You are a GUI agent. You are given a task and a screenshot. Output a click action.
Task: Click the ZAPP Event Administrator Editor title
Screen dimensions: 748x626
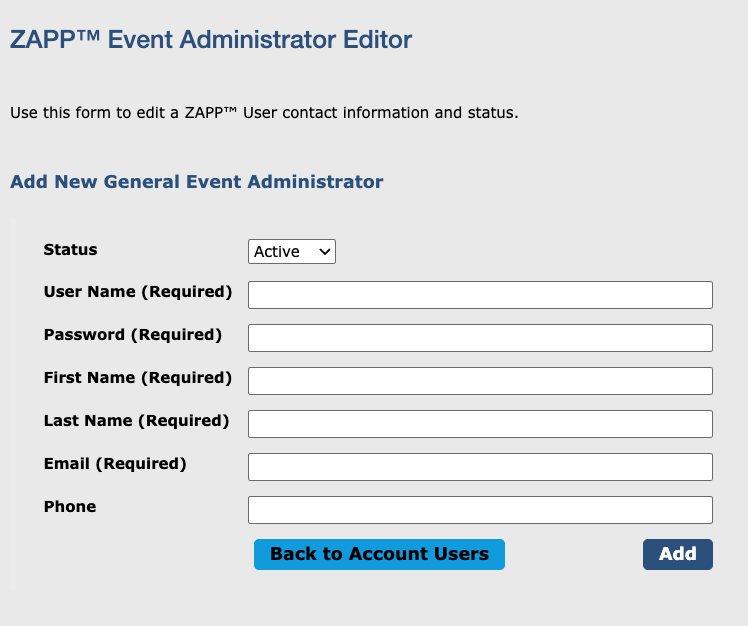click(210, 40)
